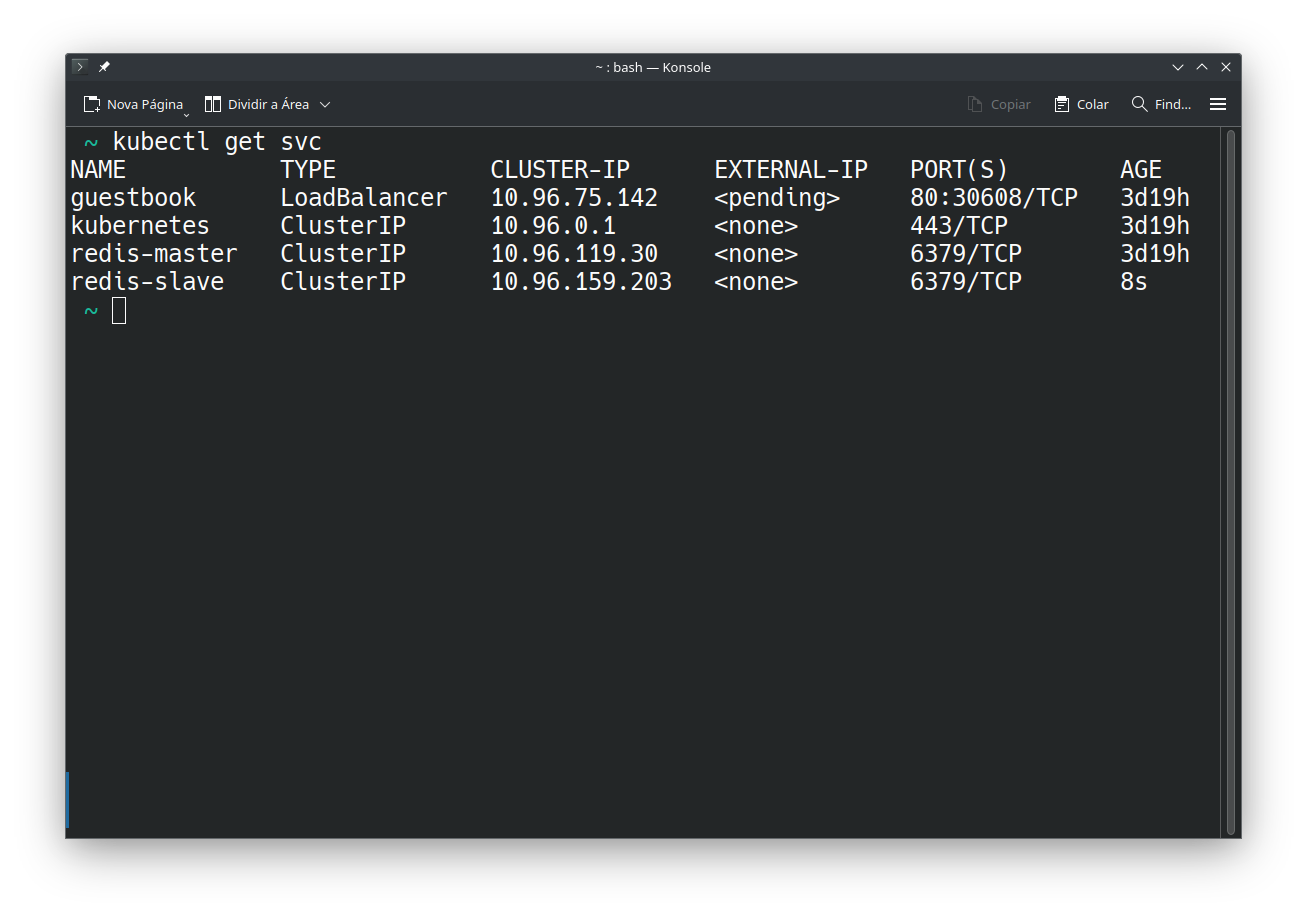Click the 'kubernetes' service name

[140, 226]
